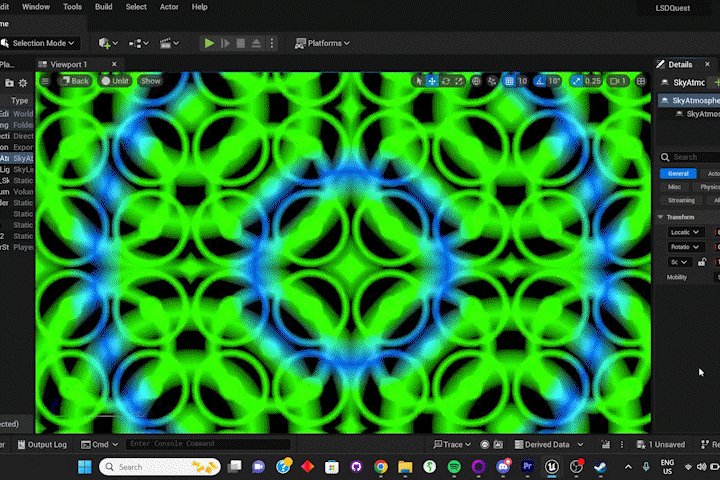Open grid snap value 10
Image resolution: width=720 pixels, height=480 pixels.
tap(523, 81)
